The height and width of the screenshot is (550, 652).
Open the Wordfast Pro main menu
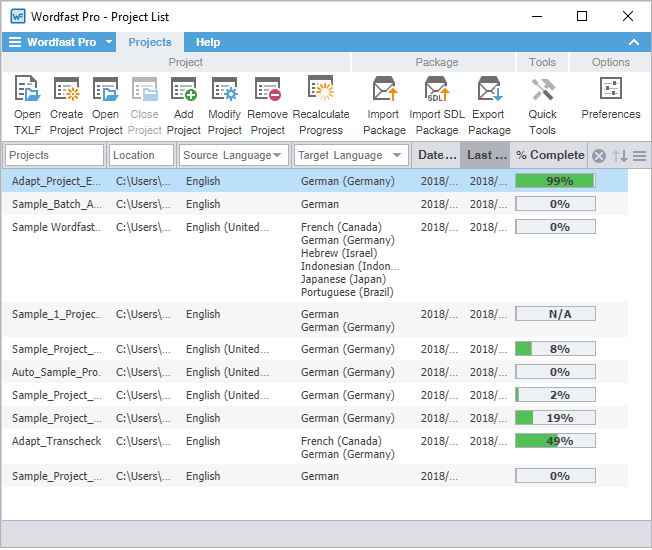point(60,42)
